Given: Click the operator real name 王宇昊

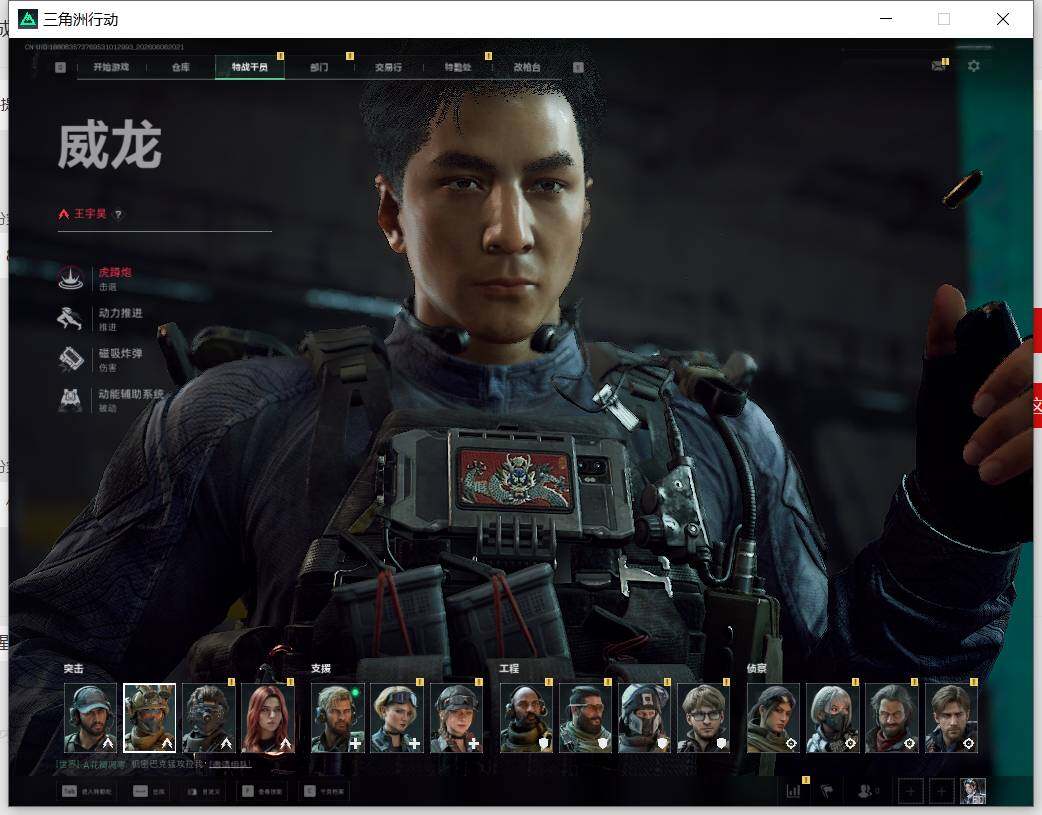Looking at the screenshot, I should click(x=90, y=213).
